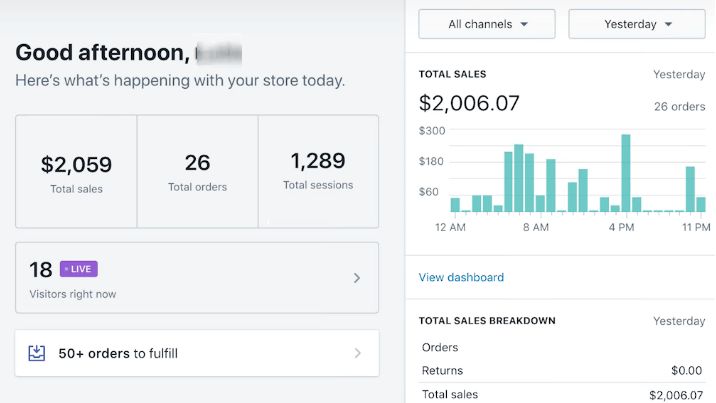The width and height of the screenshot is (716, 403).
Task: Click the TOTAL SALES BREAKDOWN heading
Action: [487, 320]
